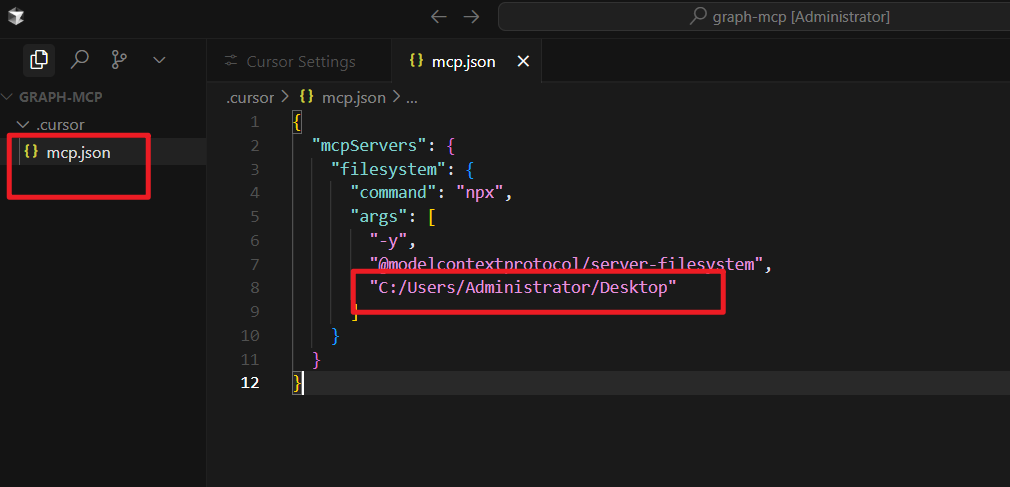Select the mcp.json editor tab
Viewport: 1010px width, 487px height.
click(x=466, y=61)
